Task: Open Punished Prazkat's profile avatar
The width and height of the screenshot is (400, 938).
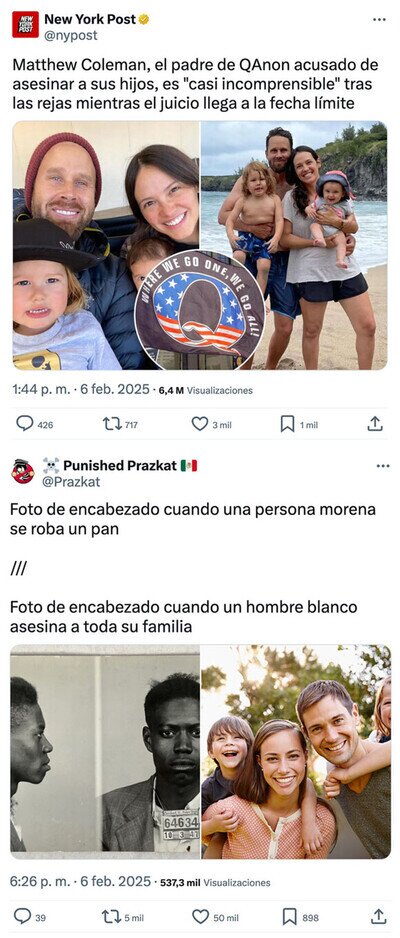Action: coord(23,471)
